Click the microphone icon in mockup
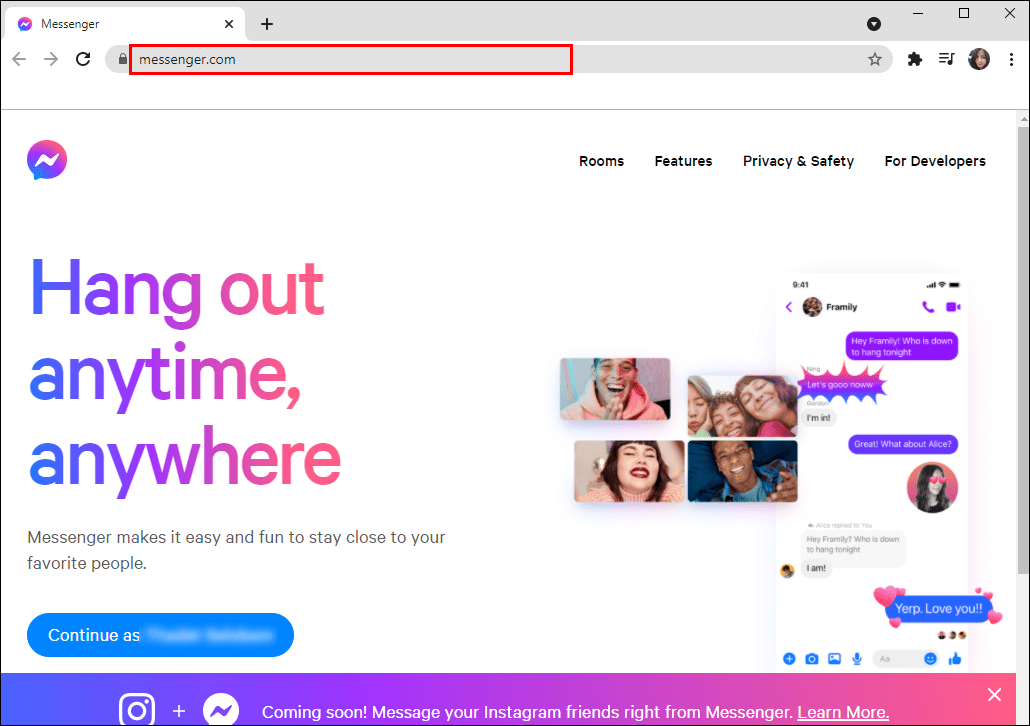This screenshot has height=726, width=1030. coord(857,658)
